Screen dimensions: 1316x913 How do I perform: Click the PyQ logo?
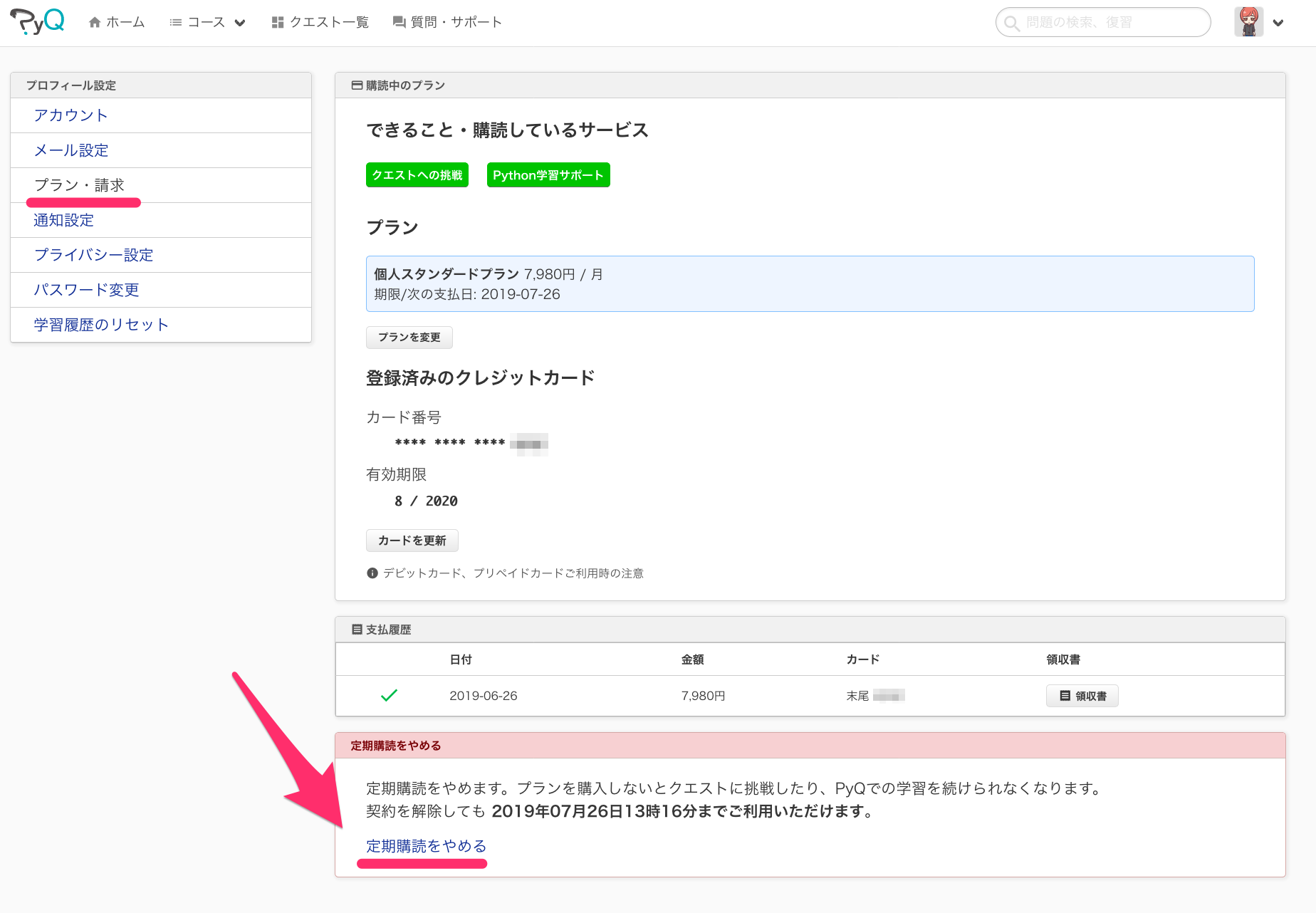[x=38, y=21]
